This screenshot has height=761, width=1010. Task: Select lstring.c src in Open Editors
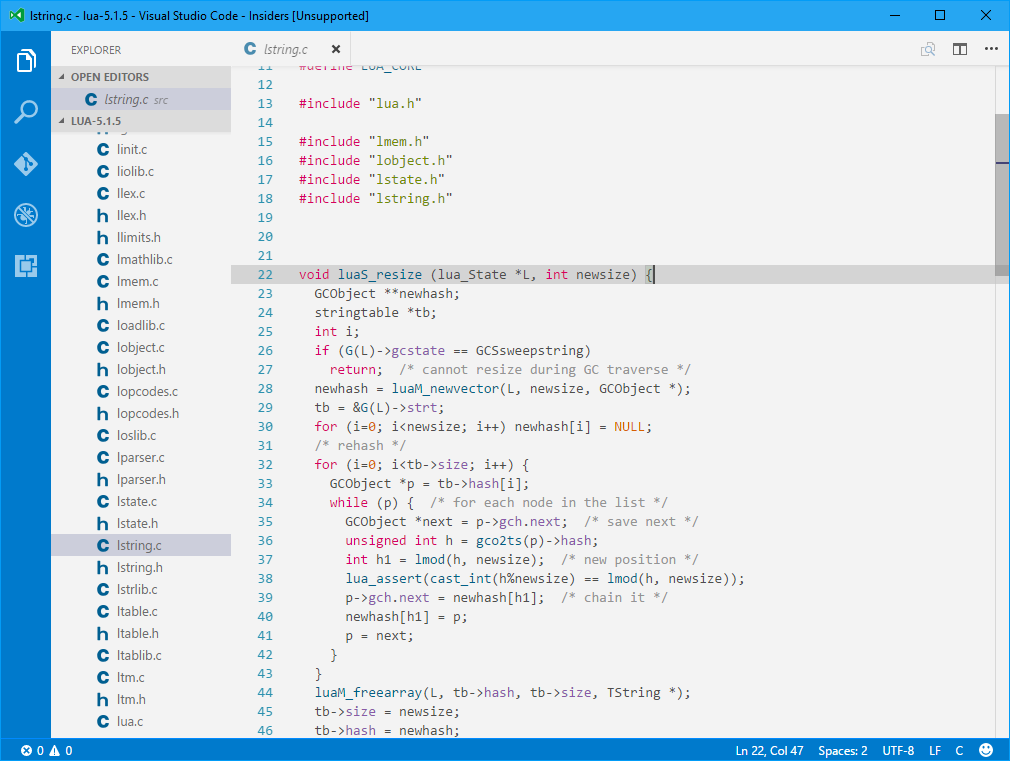click(x=141, y=99)
